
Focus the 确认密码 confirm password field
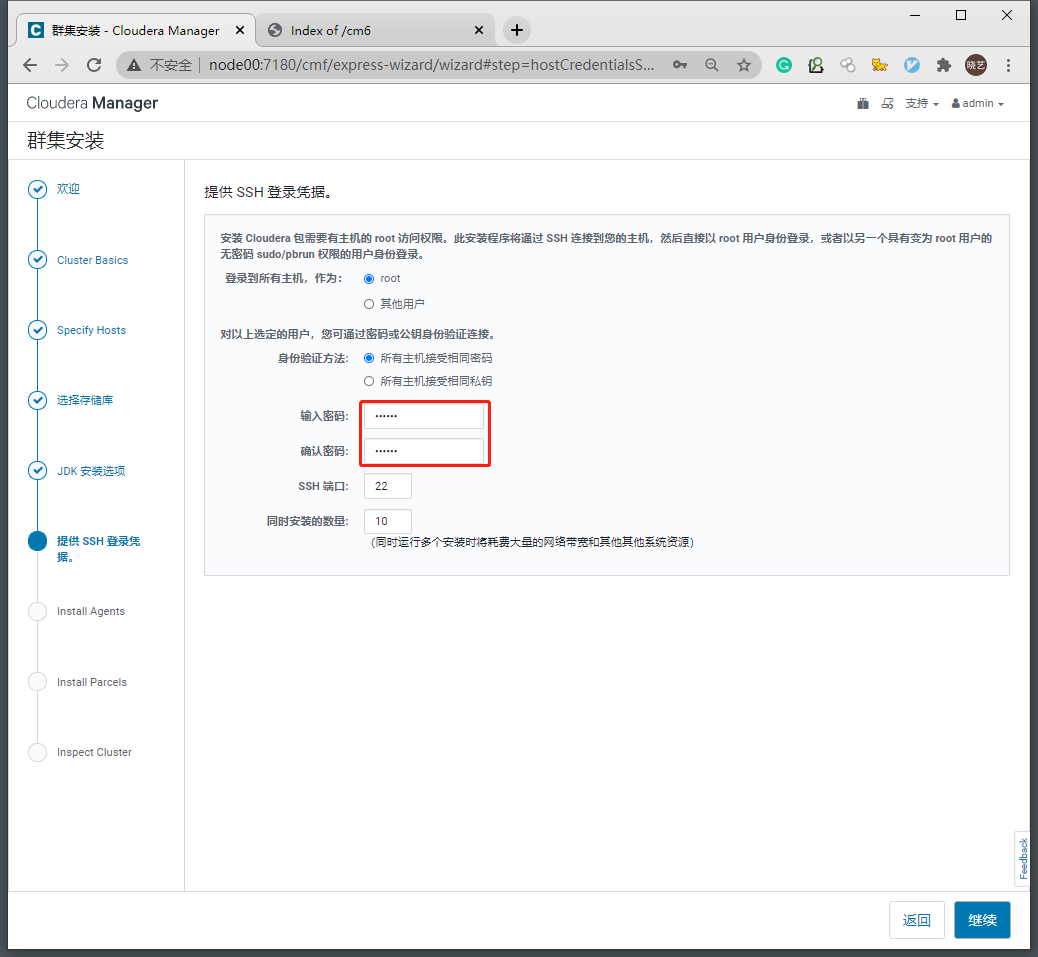[x=424, y=451]
